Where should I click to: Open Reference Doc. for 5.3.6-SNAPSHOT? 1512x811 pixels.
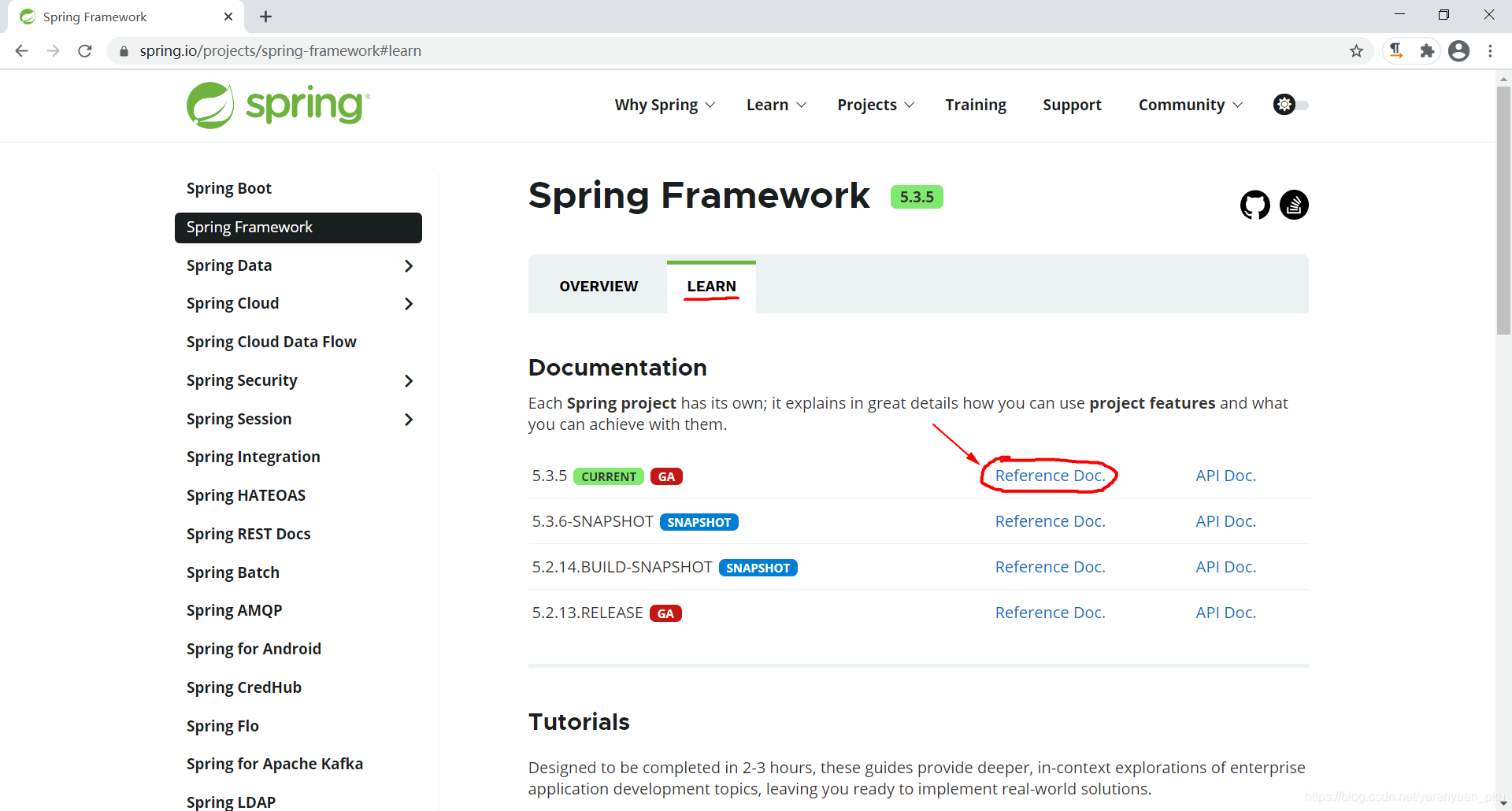coord(1051,521)
